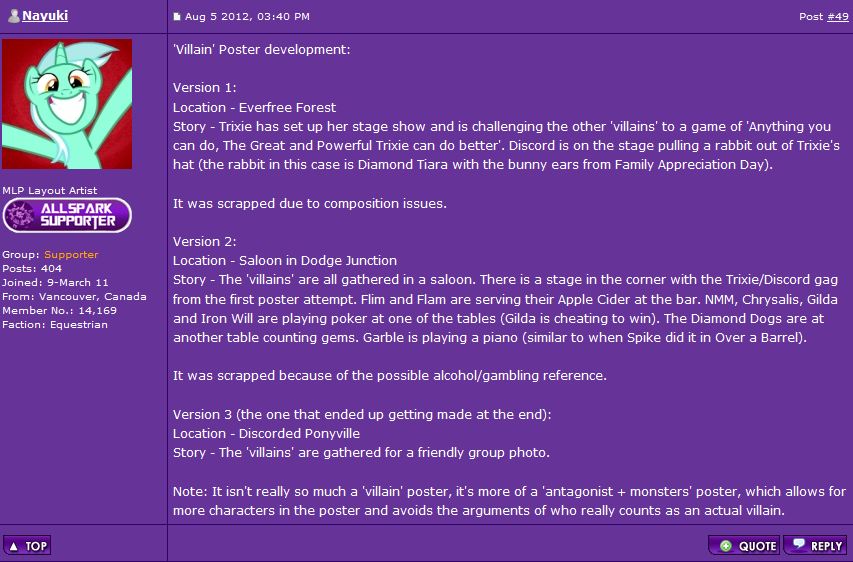Click the Aug 5 2012 post timestamp
This screenshot has width=853, height=562.
point(247,16)
